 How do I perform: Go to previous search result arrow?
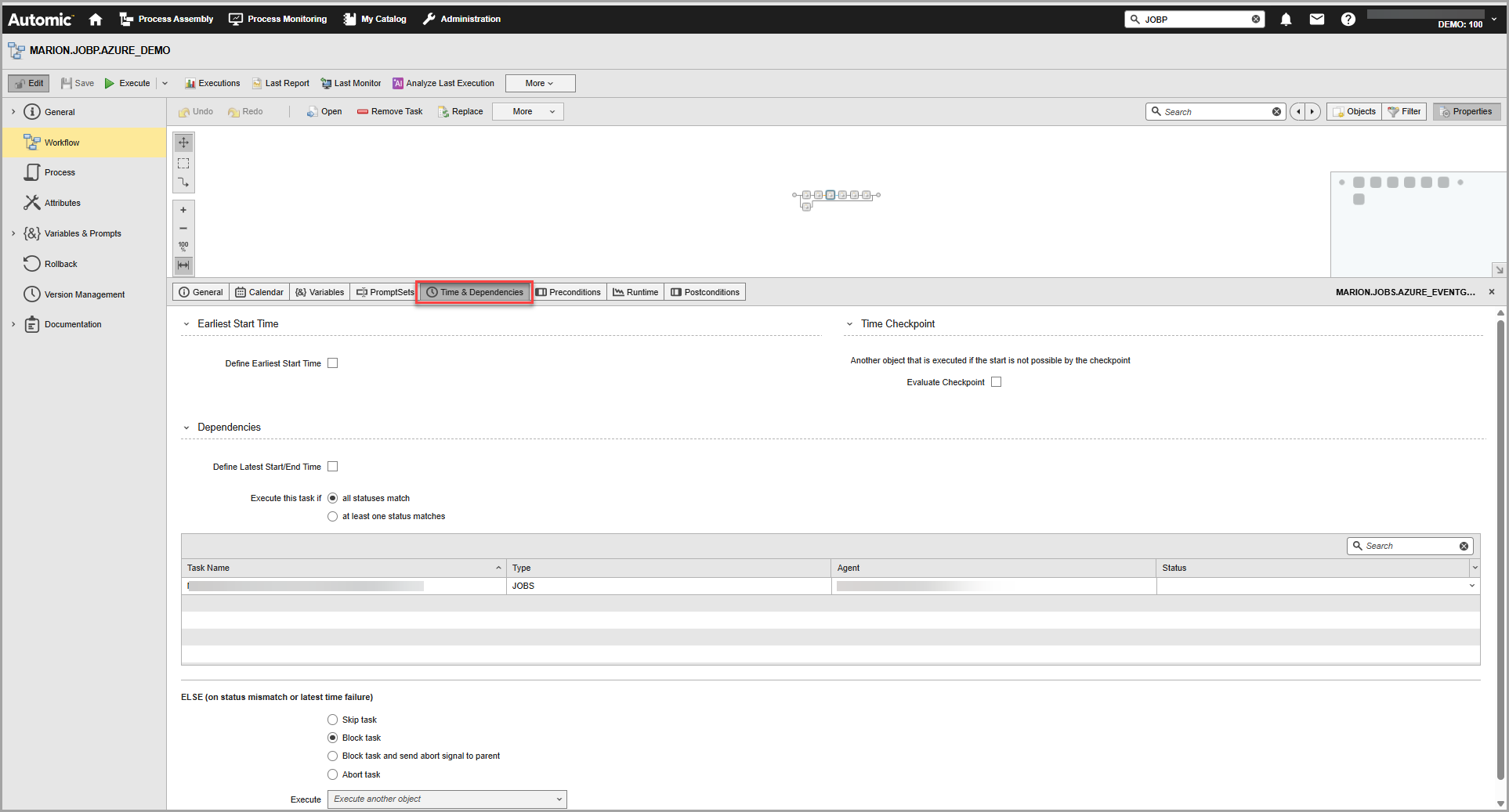tap(1298, 112)
